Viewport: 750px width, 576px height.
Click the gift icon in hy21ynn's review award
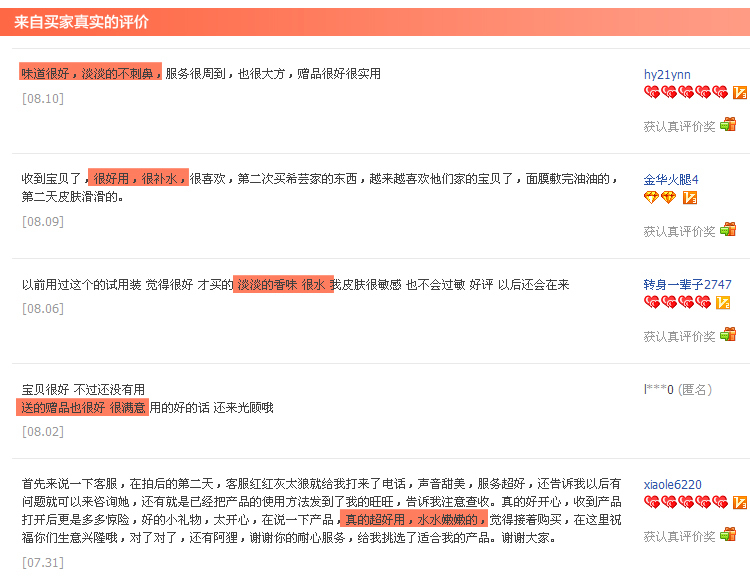point(728,124)
